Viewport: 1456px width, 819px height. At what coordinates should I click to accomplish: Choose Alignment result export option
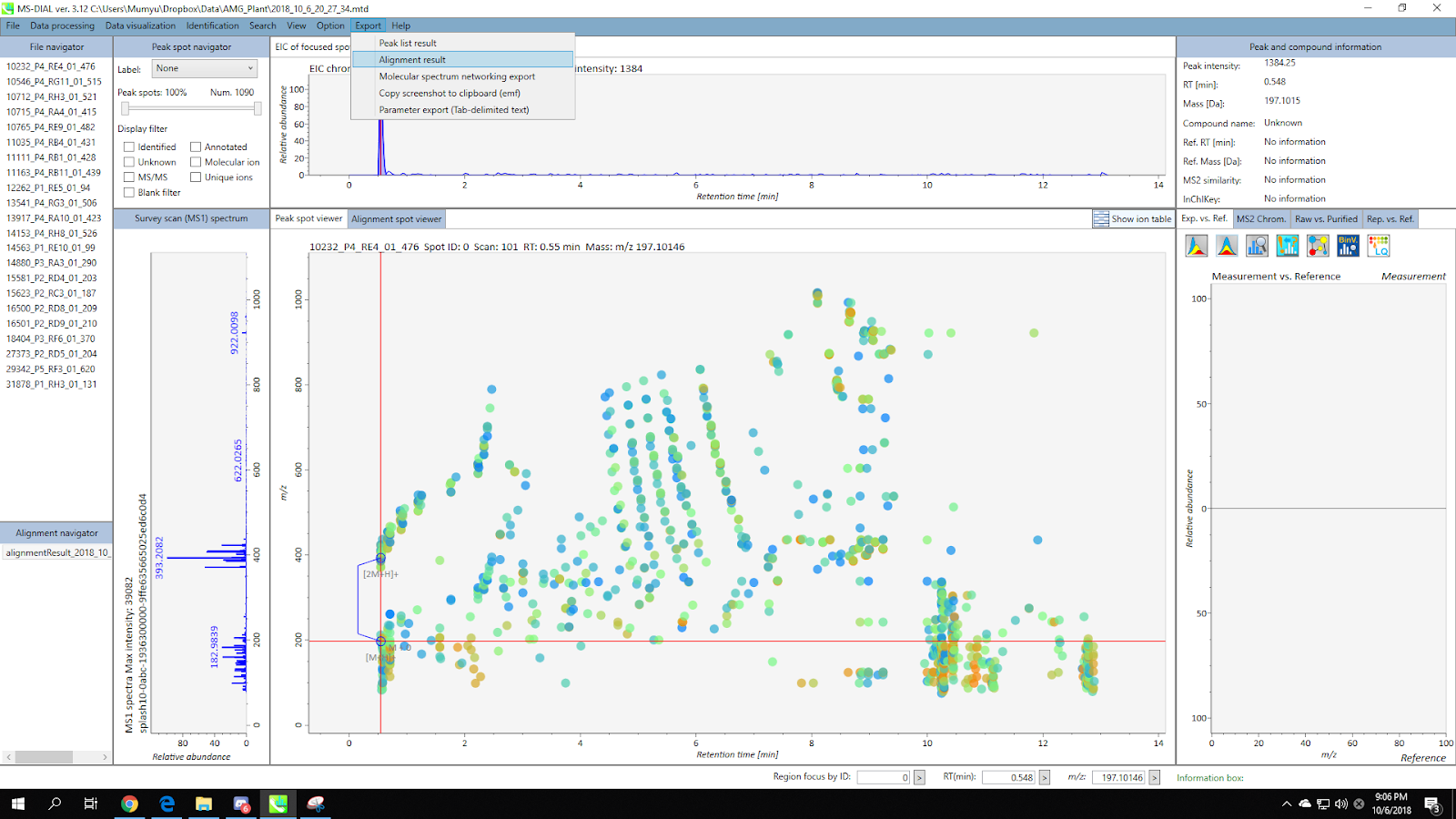tap(463, 60)
